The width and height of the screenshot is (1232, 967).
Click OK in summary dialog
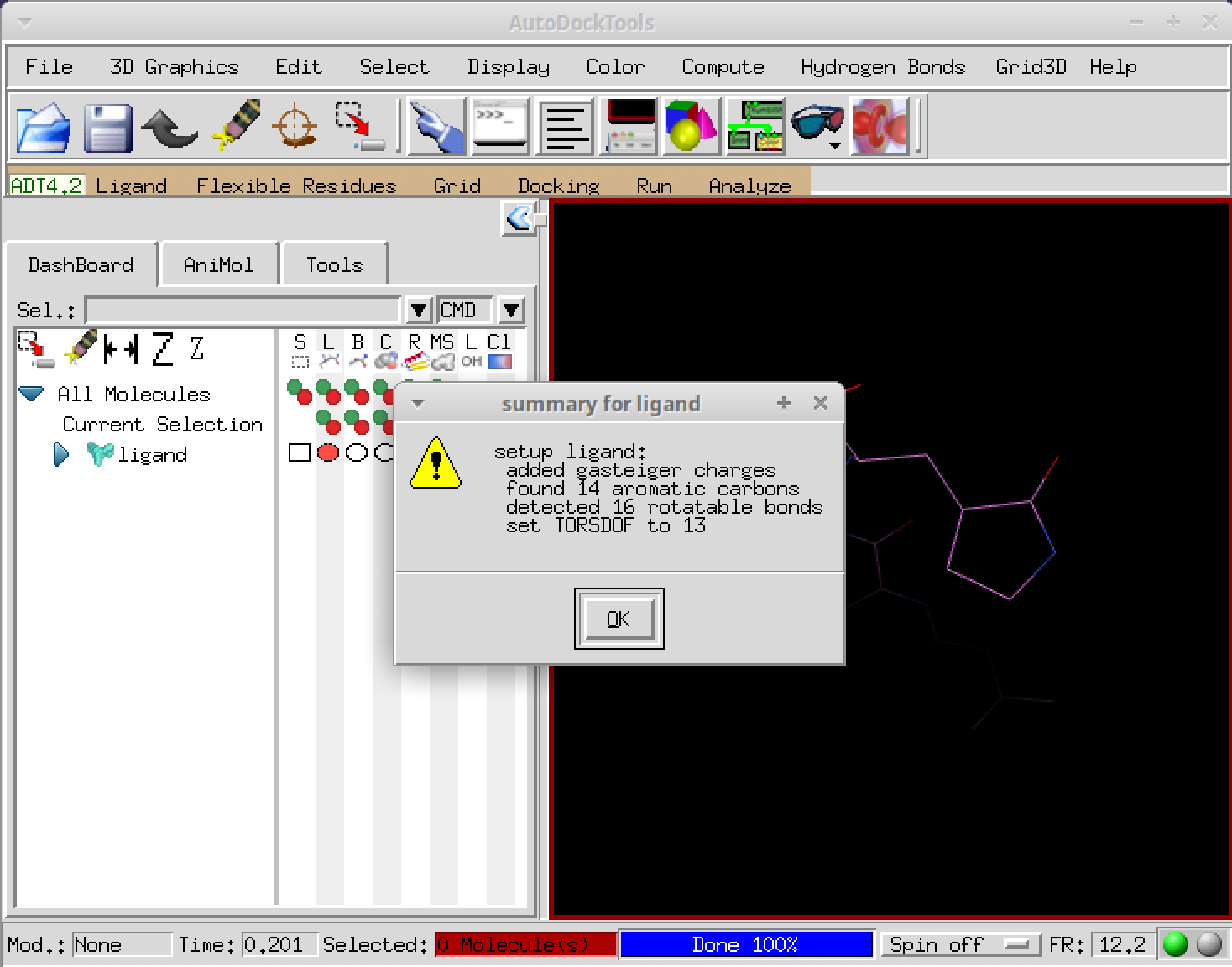click(x=619, y=619)
